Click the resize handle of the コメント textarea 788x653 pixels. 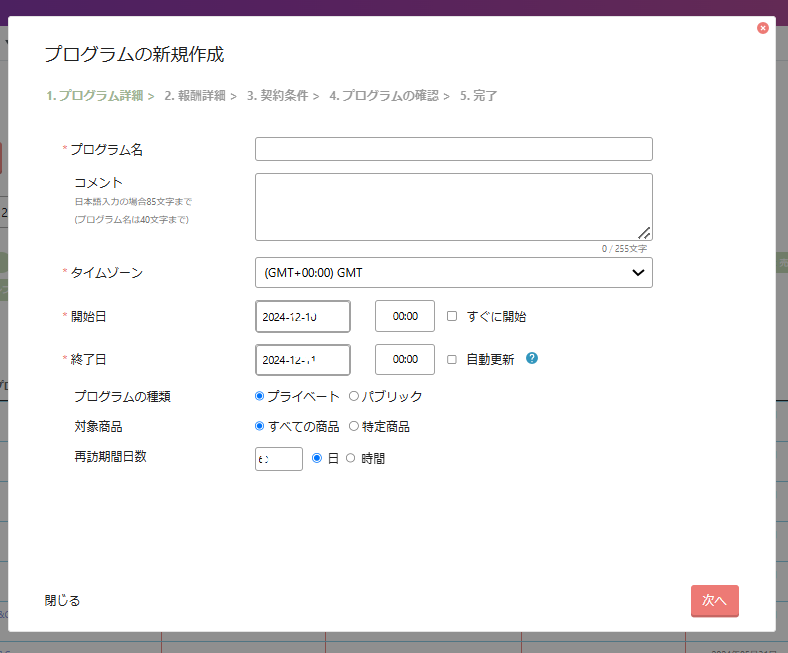644,233
